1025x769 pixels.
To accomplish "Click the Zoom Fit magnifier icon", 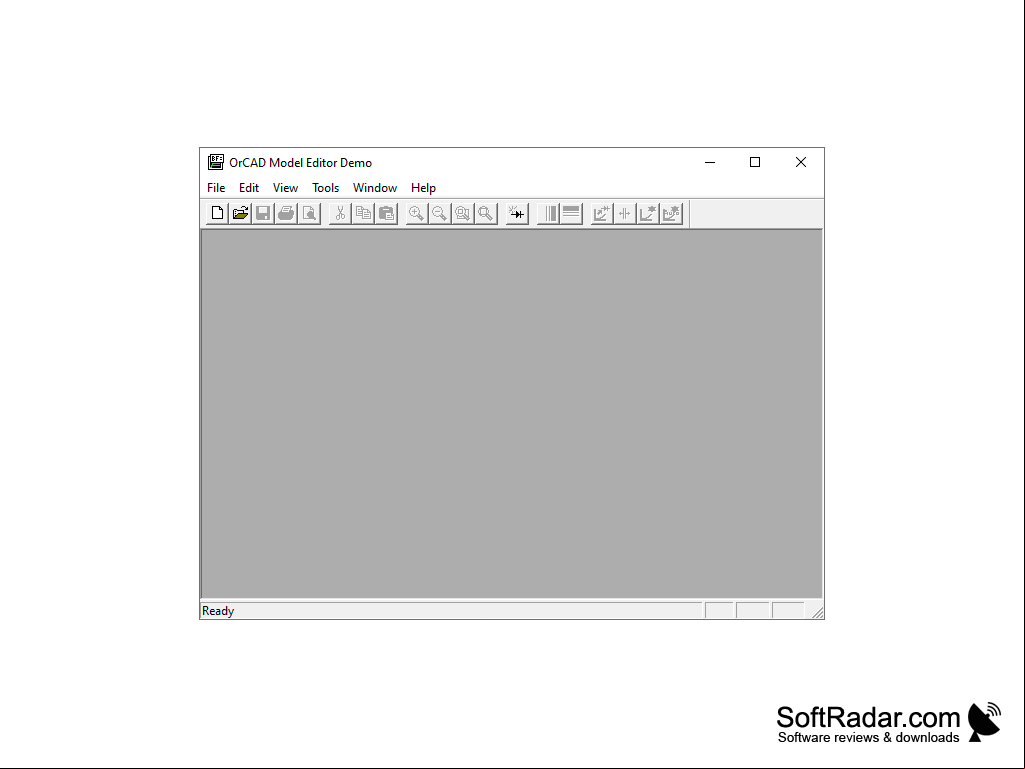I will (x=485, y=213).
